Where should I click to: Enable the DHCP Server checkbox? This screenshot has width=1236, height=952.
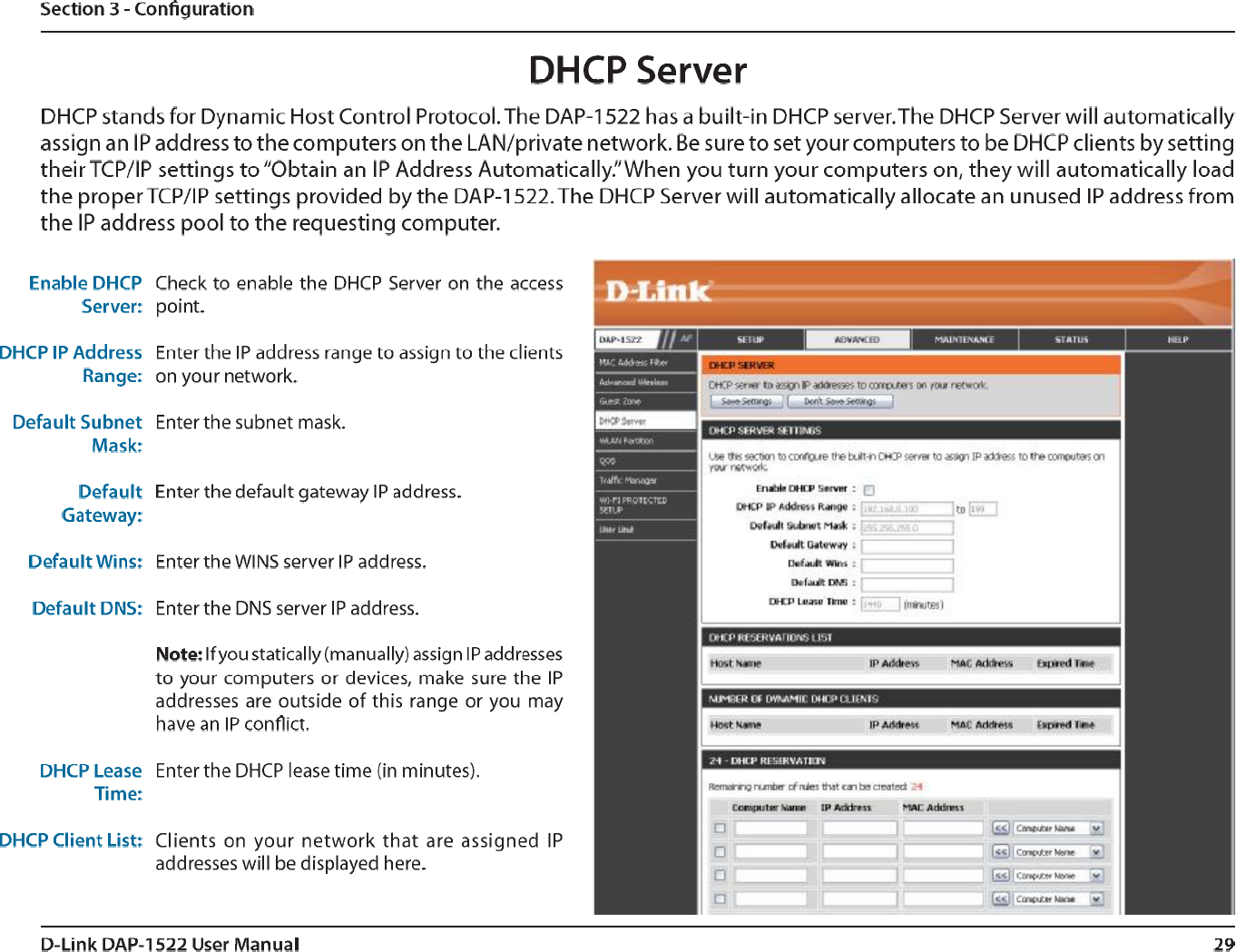(868, 490)
